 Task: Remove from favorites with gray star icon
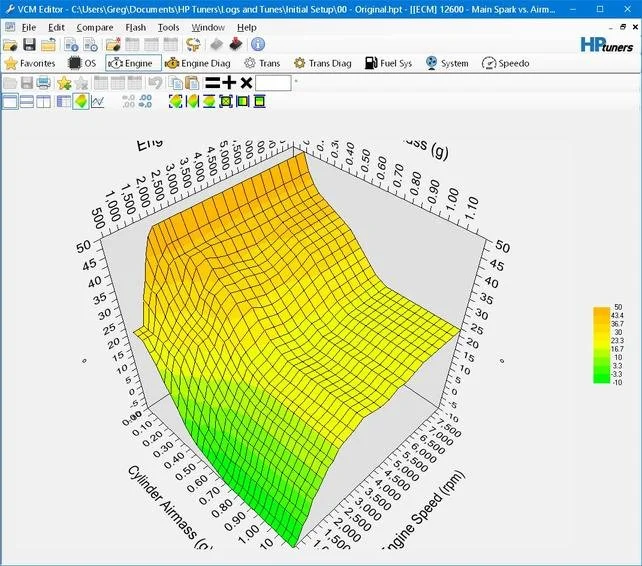[81, 83]
